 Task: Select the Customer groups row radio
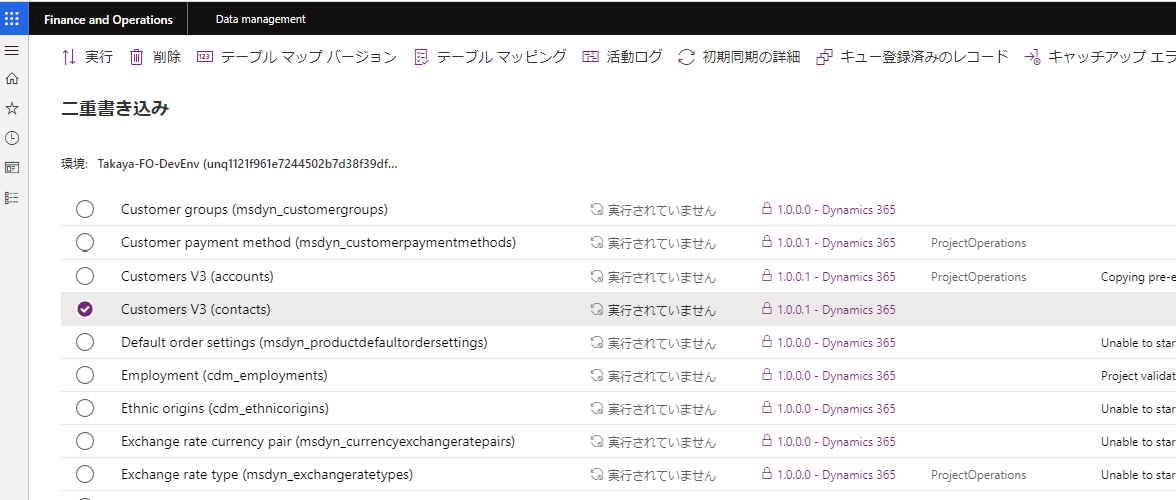coord(85,209)
